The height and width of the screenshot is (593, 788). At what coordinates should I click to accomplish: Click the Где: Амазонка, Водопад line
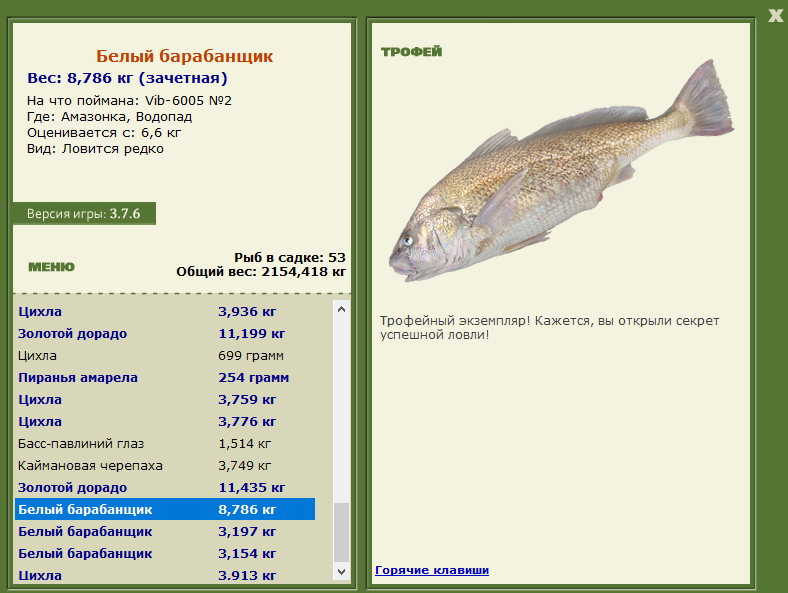click(109, 117)
